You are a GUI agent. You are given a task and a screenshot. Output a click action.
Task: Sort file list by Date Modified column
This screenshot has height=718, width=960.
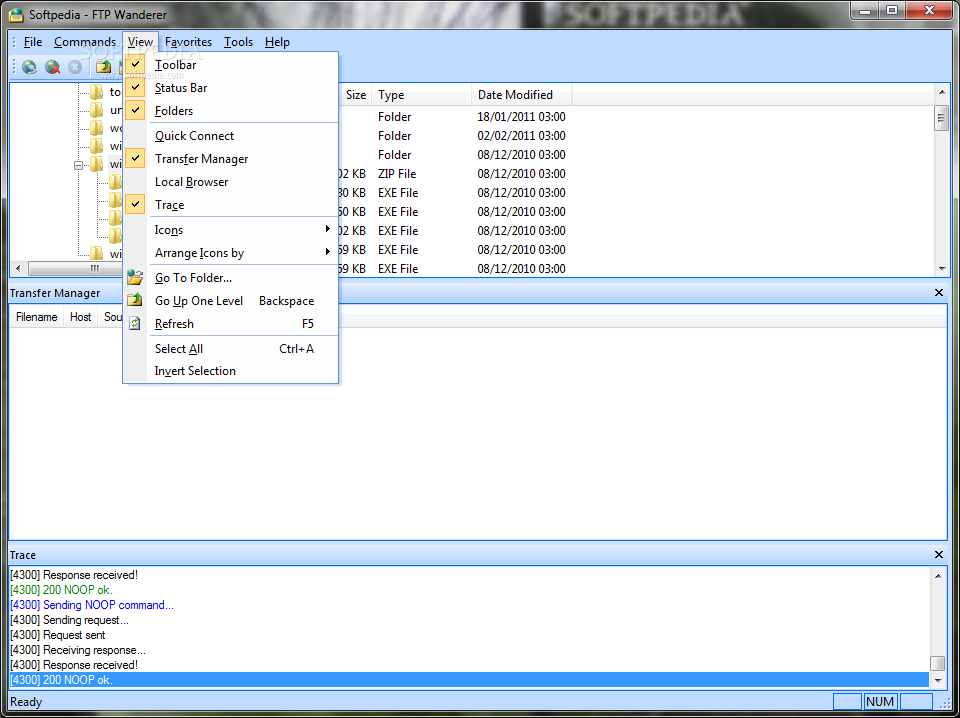point(522,95)
